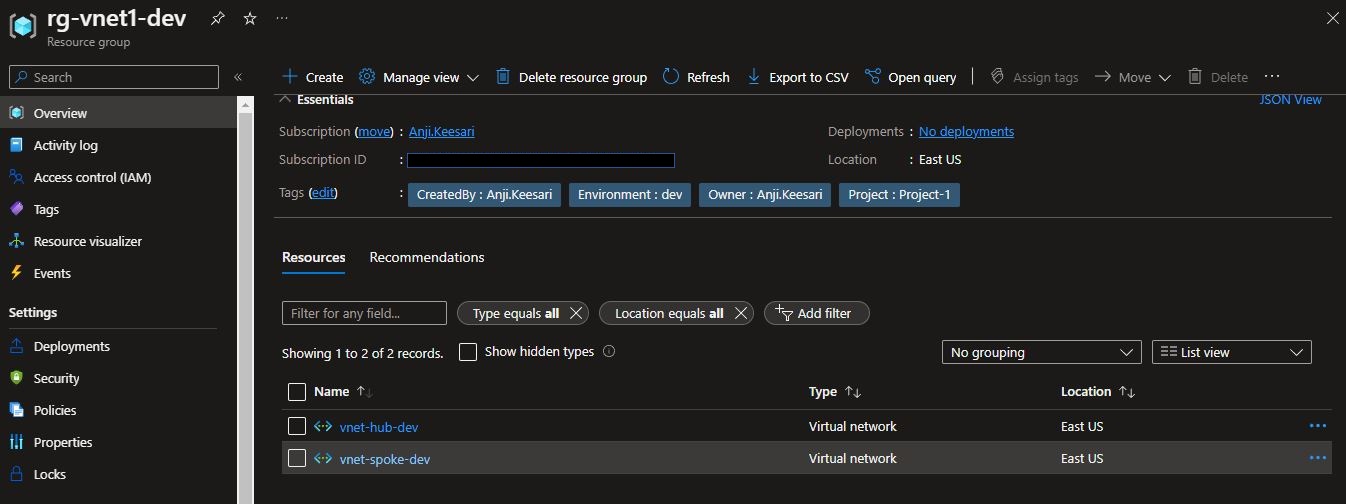Open Deployments under Settings
Screen dimensions: 1346x504
pos(119,346)
